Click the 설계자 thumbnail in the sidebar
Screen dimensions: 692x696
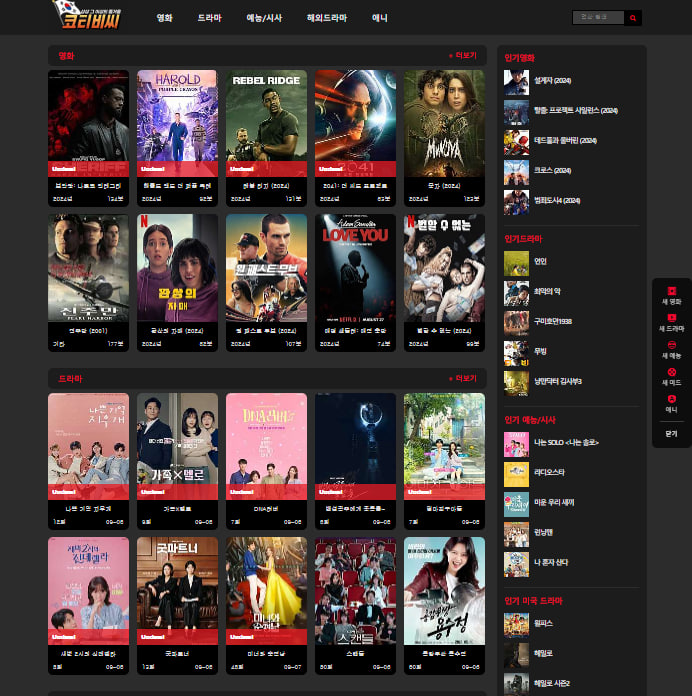pos(516,82)
